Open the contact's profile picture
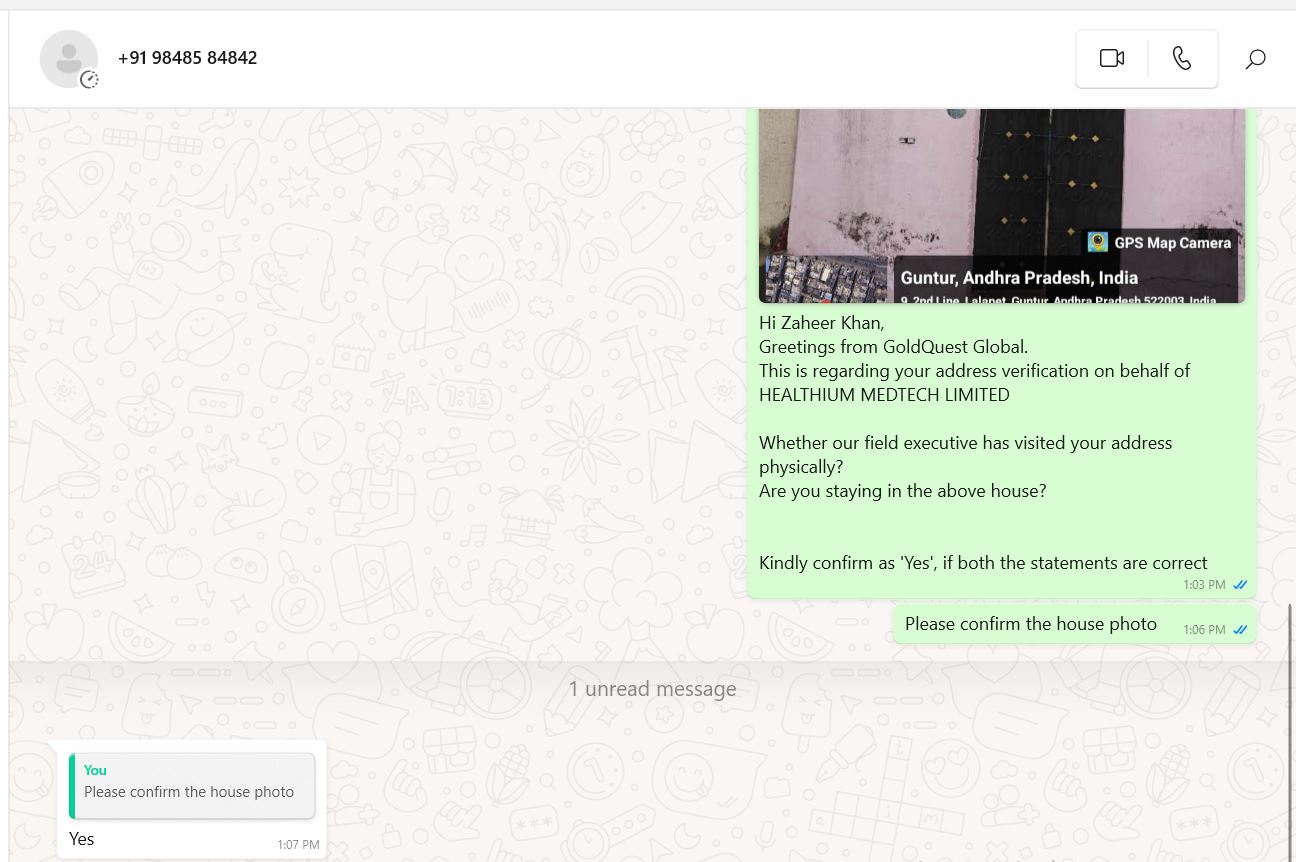1296x862 pixels. tap(69, 59)
